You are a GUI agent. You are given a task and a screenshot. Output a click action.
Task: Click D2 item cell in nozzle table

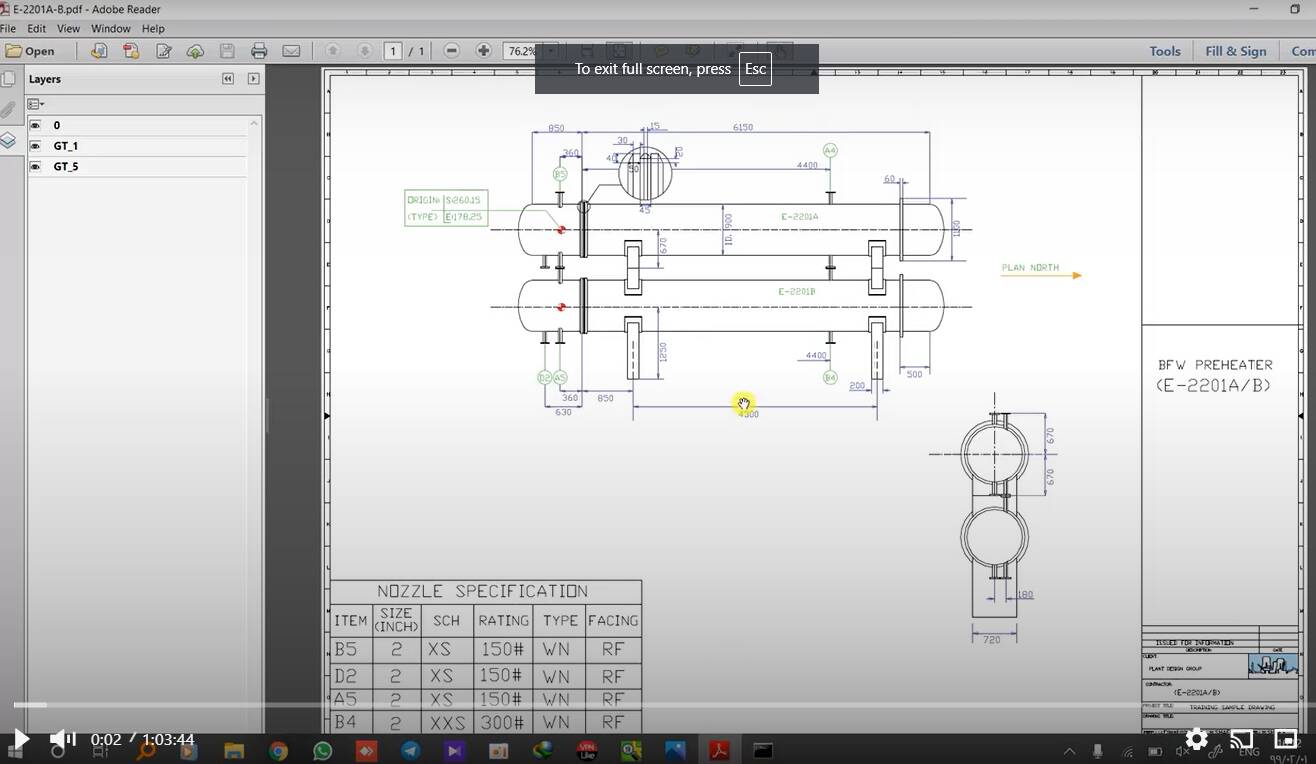(x=347, y=677)
